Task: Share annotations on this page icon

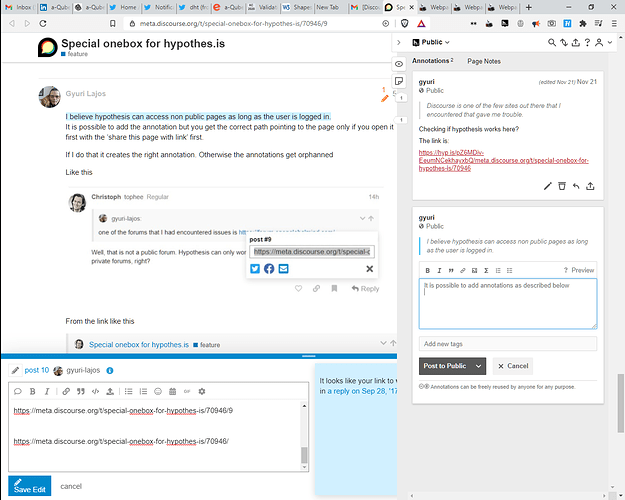Action: click(x=576, y=42)
